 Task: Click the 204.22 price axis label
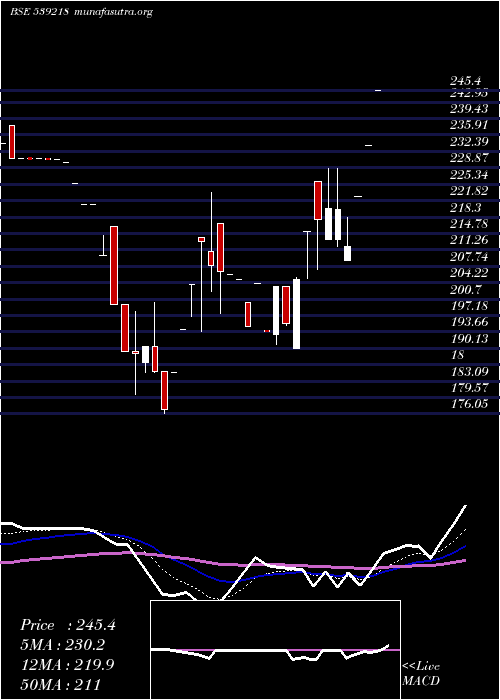(x=469, y=273)
